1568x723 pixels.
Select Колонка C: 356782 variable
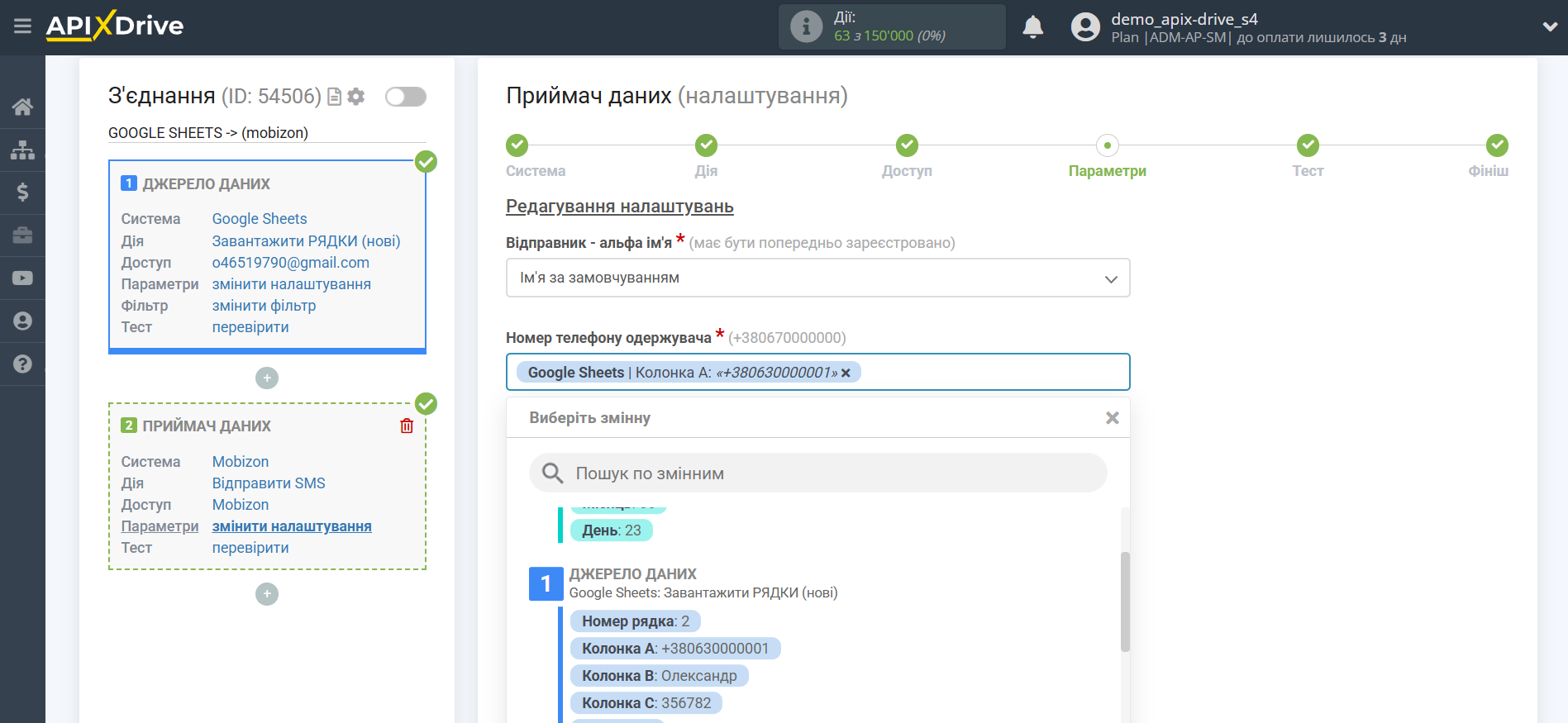tap(646, 703)
